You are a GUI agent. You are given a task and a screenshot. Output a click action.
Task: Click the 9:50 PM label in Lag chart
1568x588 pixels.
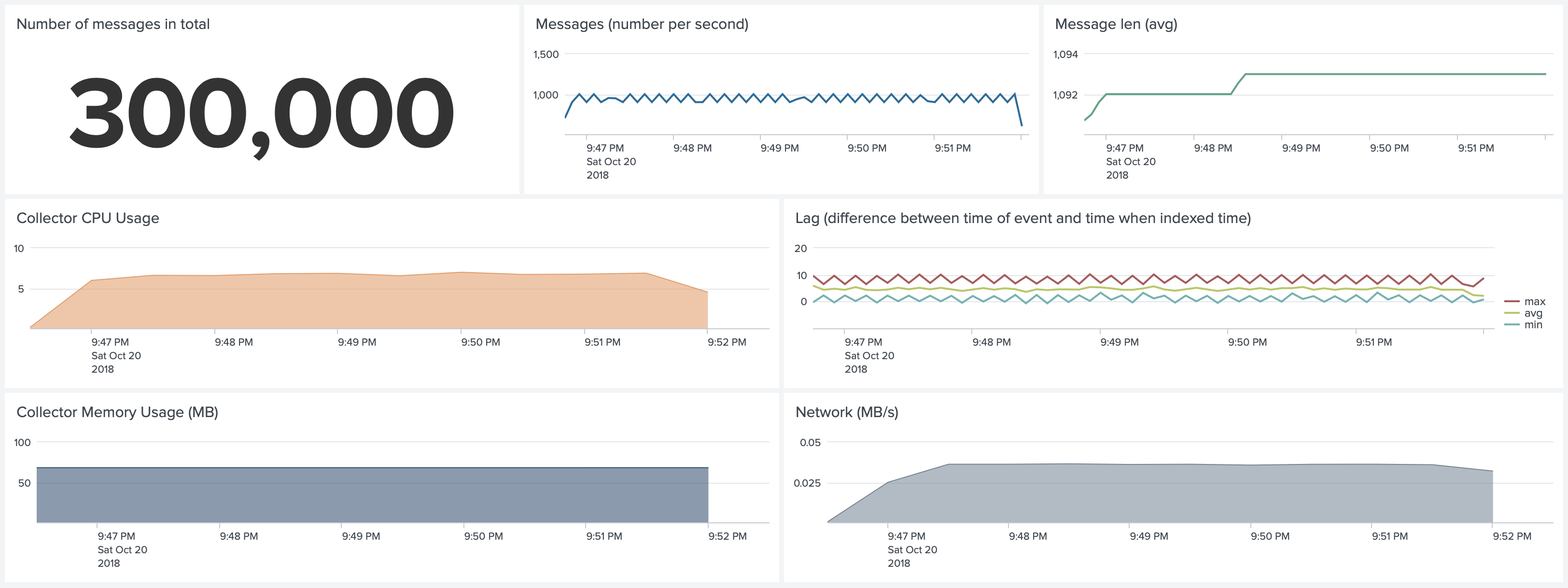coord(1246,343)
